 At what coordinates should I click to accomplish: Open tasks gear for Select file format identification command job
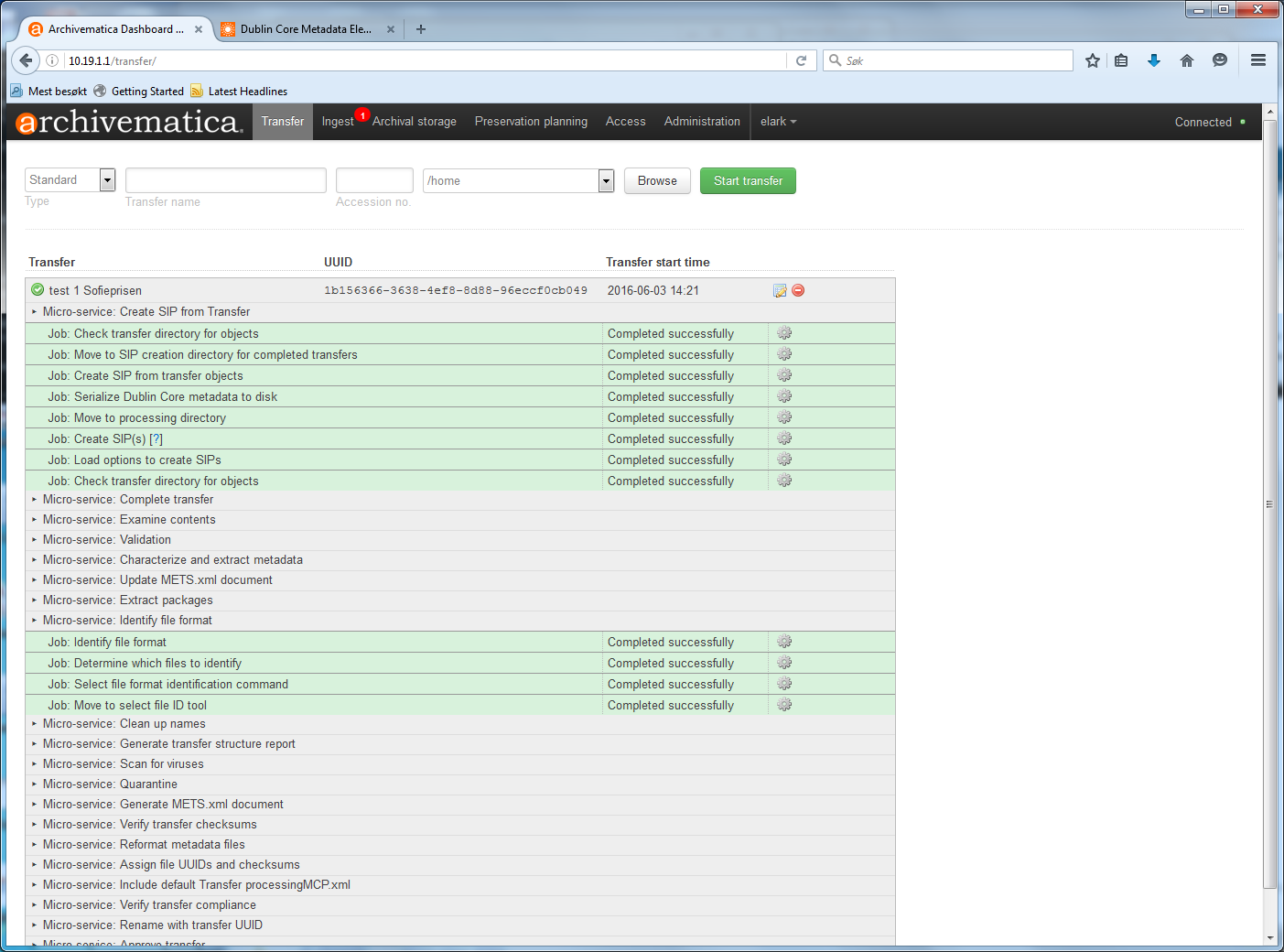784,684
